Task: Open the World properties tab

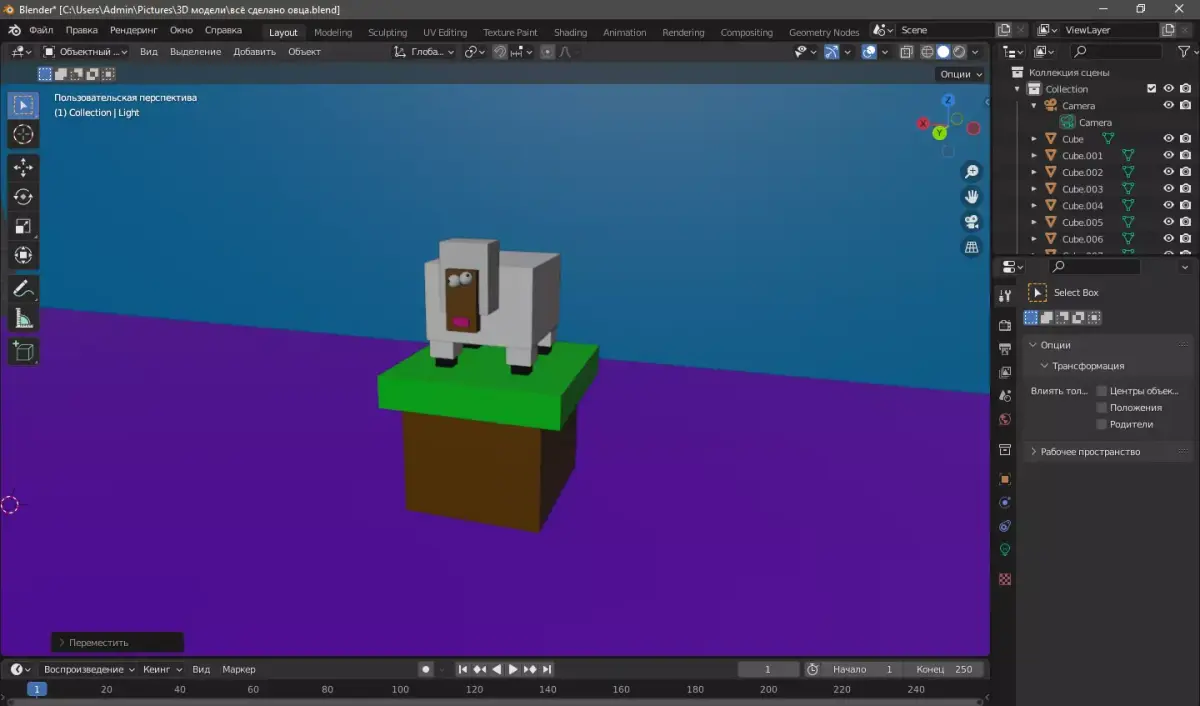Action: (x=1005, y=420)
